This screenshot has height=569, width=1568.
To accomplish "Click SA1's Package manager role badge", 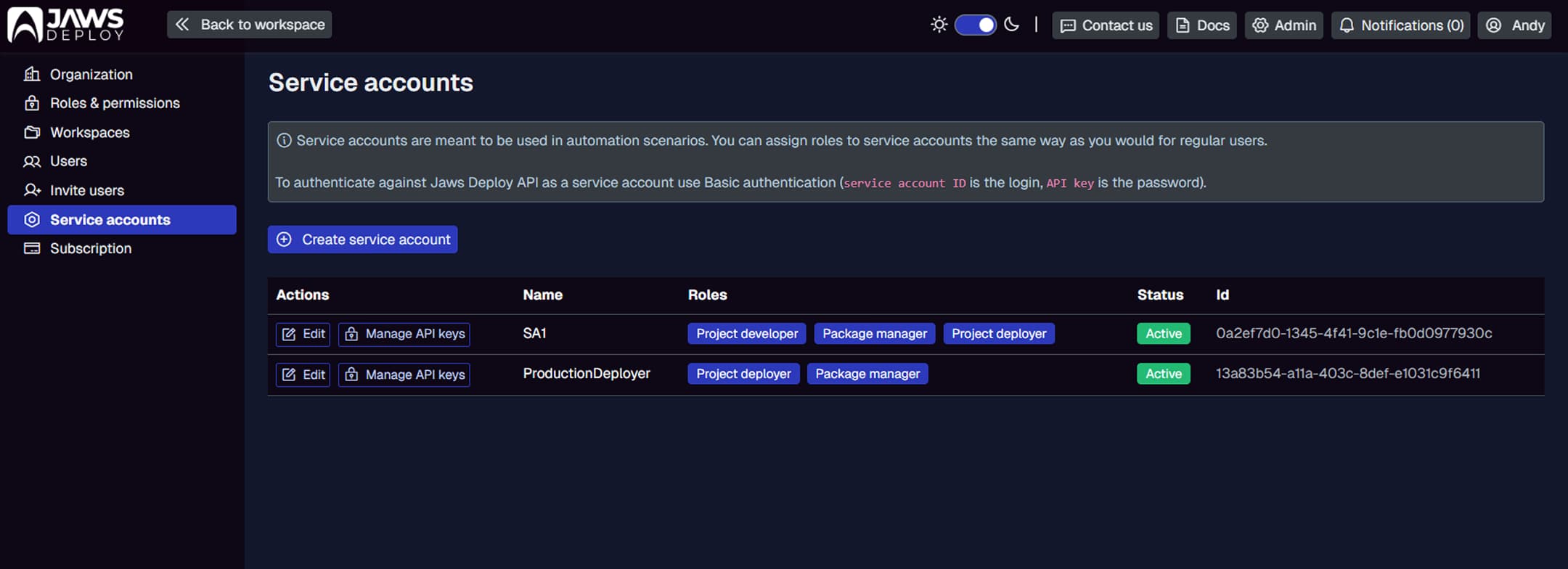I will pyautogui.click(x=875, y=334).
